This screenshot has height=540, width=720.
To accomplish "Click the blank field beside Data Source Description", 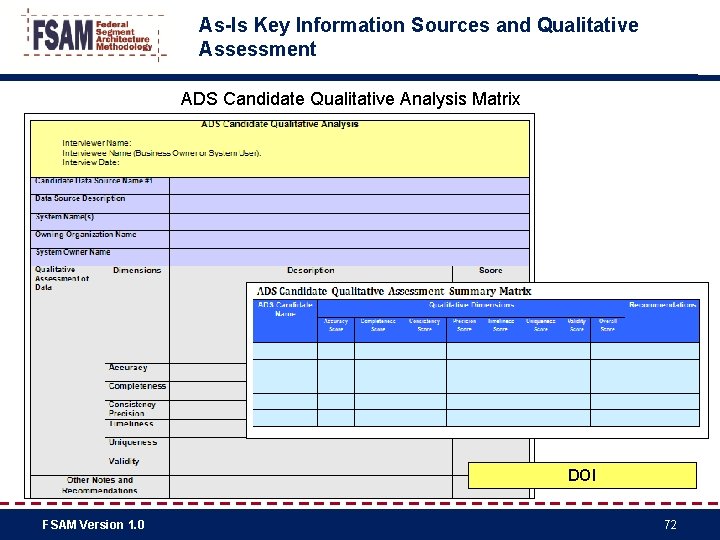I will tap(349, 204).
